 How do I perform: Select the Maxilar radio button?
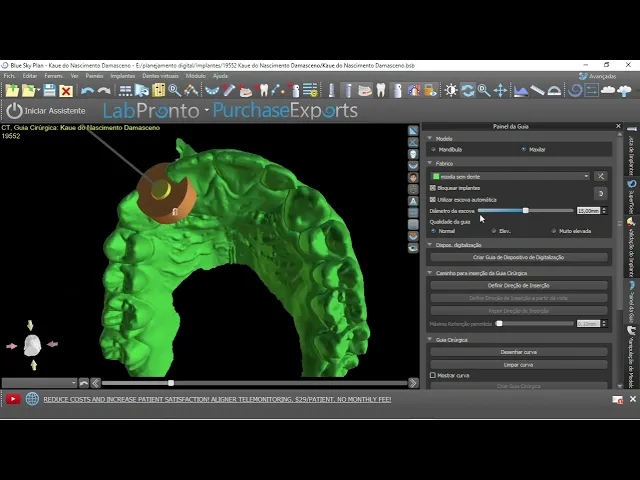524,149
